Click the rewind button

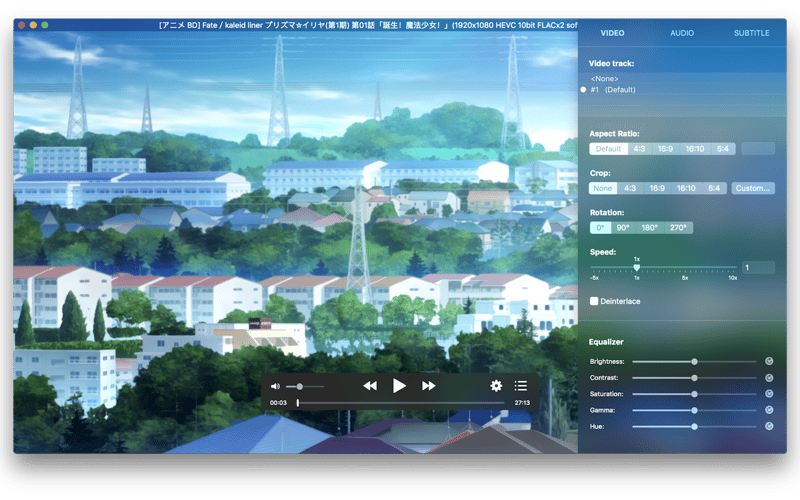click(370, 386)
